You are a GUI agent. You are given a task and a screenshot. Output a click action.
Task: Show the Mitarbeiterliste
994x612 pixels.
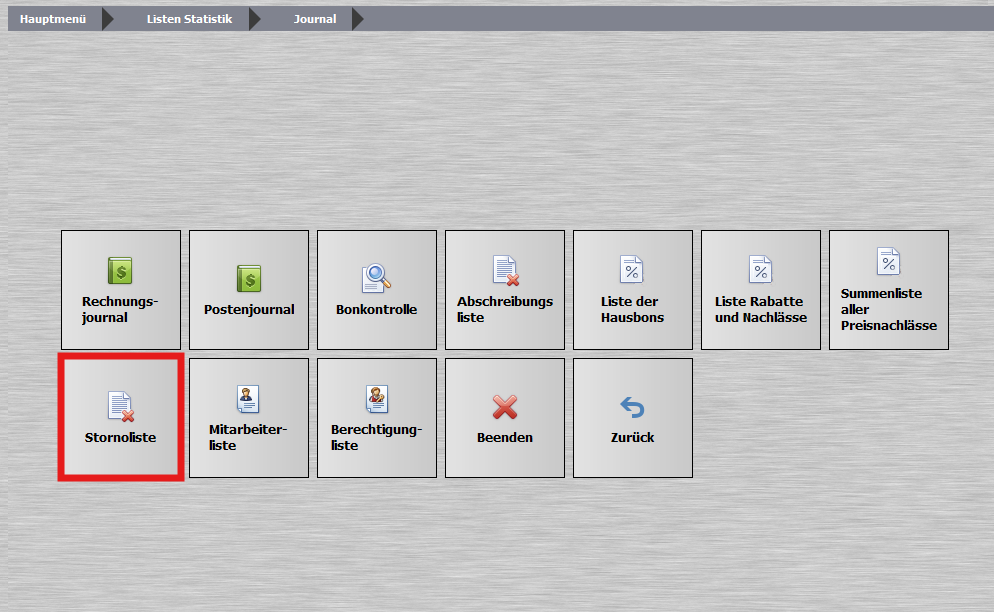tap(248, 418)
